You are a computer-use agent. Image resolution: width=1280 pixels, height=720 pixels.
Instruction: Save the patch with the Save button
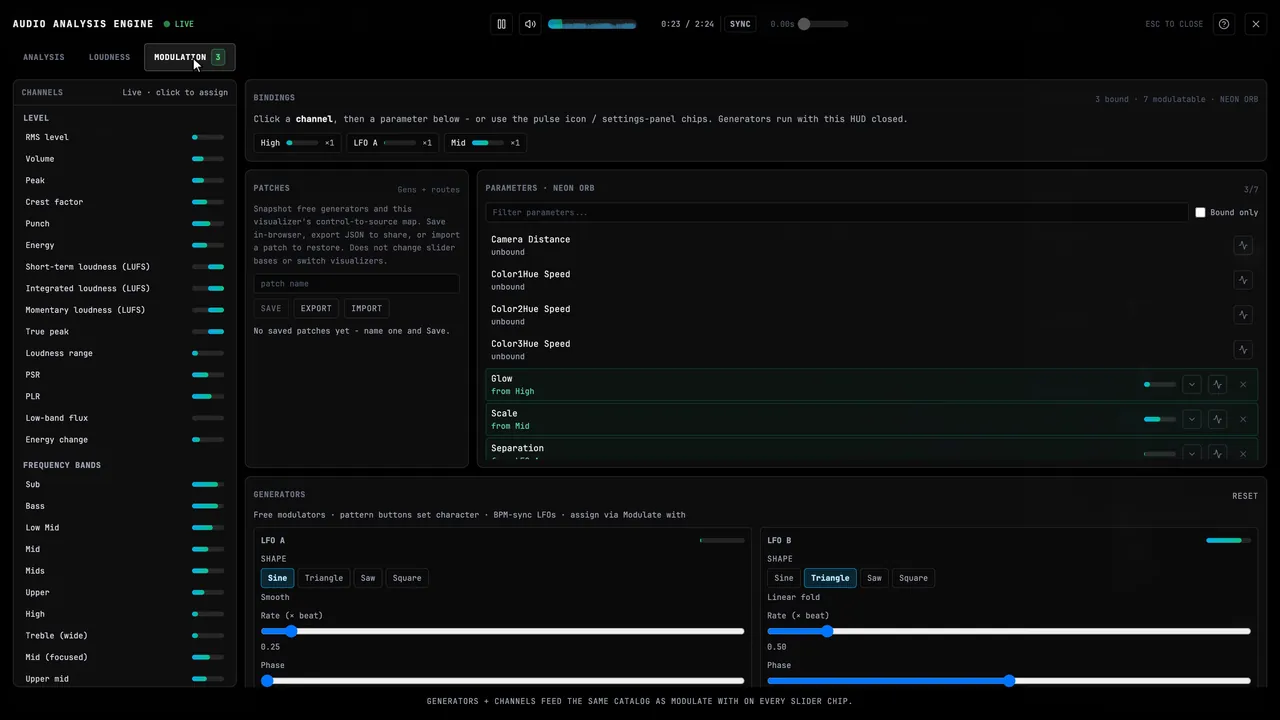point(271,308)
